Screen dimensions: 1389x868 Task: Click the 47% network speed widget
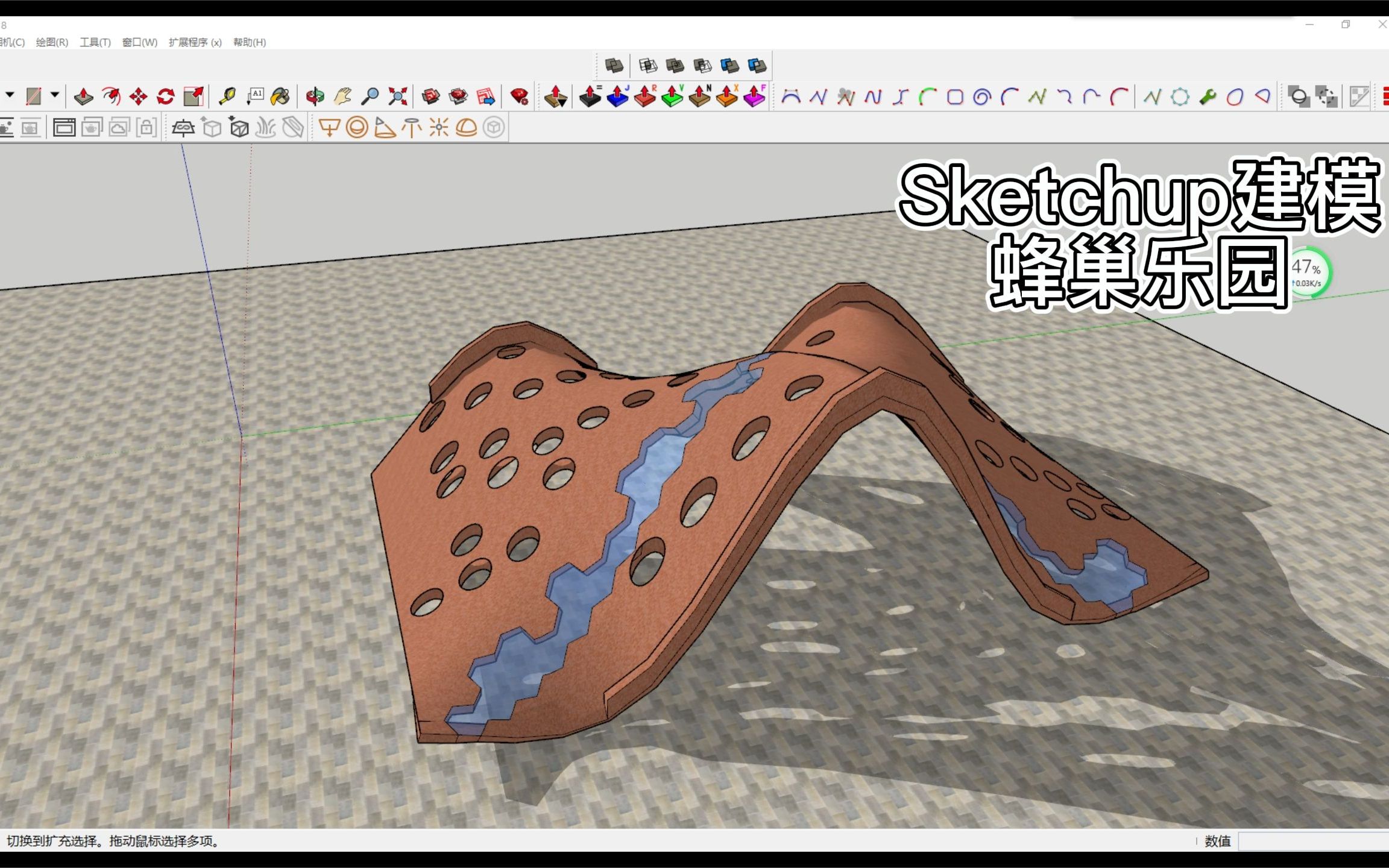(x=1307, y=273)
